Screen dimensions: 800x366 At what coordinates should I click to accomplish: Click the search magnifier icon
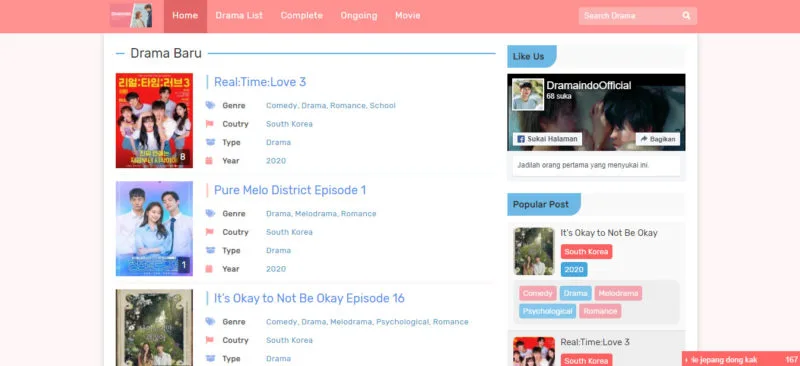coord(686,16)
